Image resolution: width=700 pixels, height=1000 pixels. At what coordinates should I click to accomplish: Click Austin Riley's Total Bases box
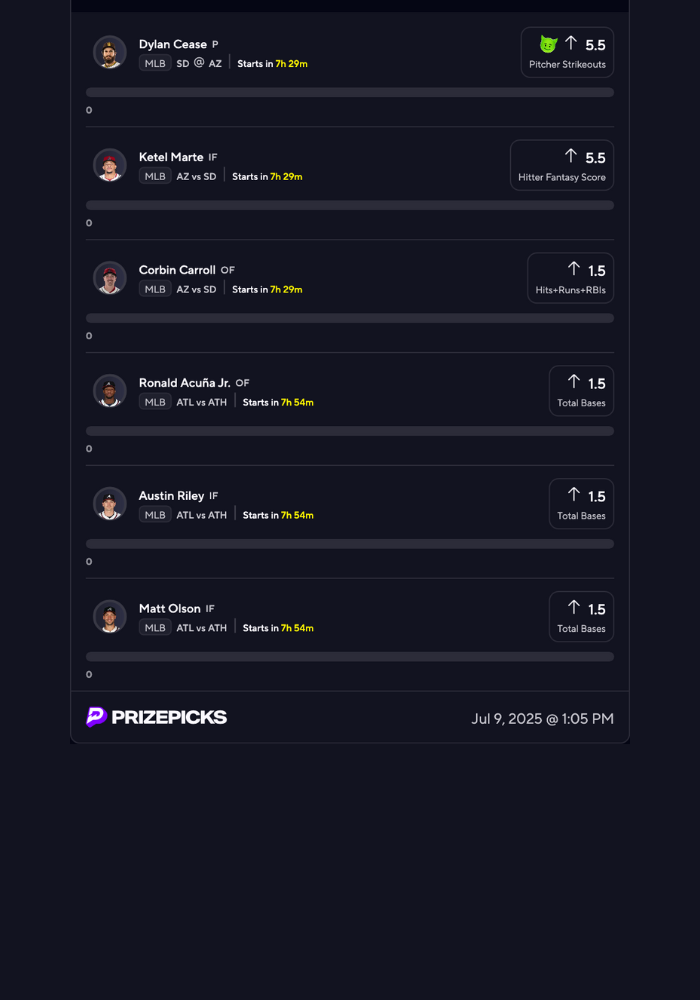581,505
